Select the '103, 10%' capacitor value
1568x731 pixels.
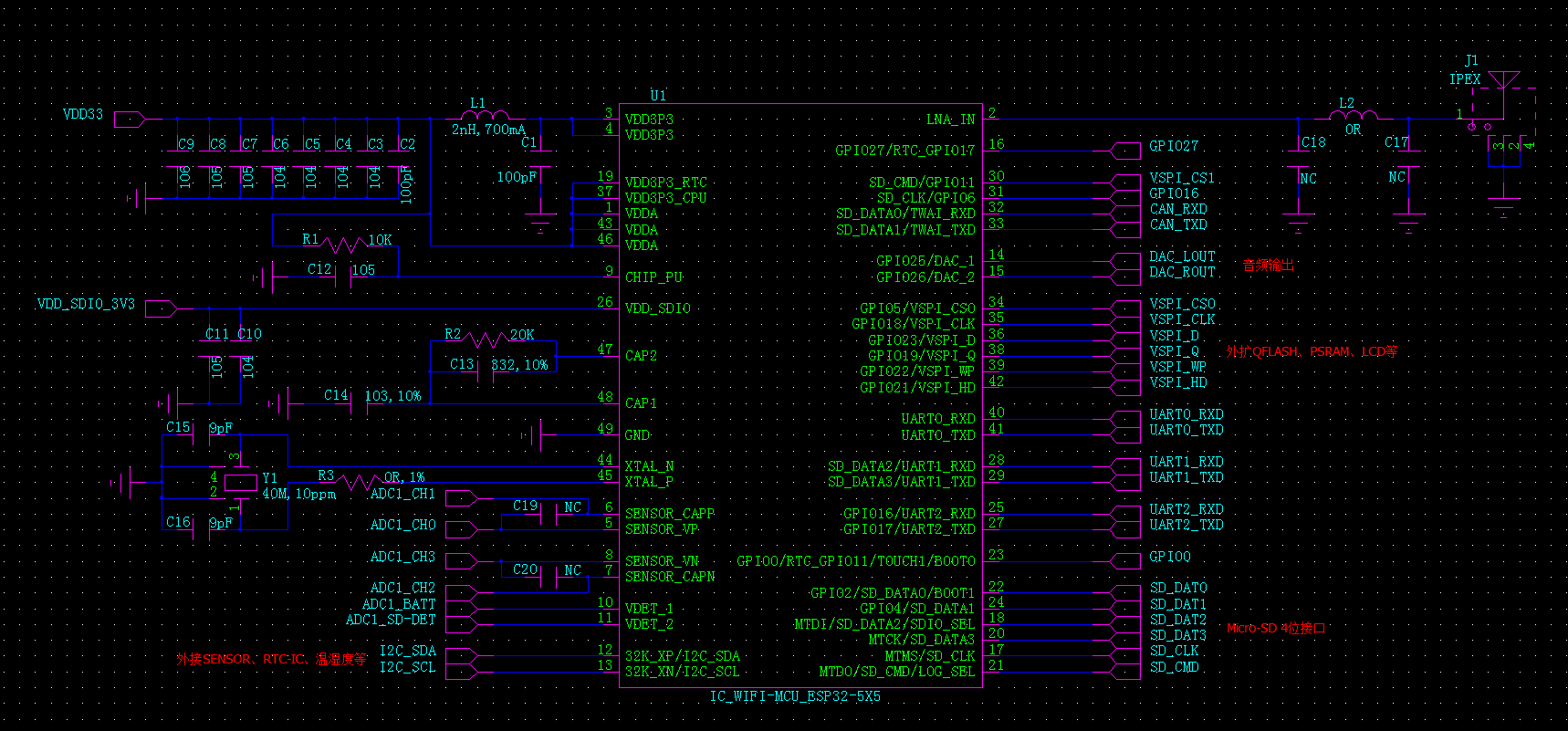(x=393, y=396)
